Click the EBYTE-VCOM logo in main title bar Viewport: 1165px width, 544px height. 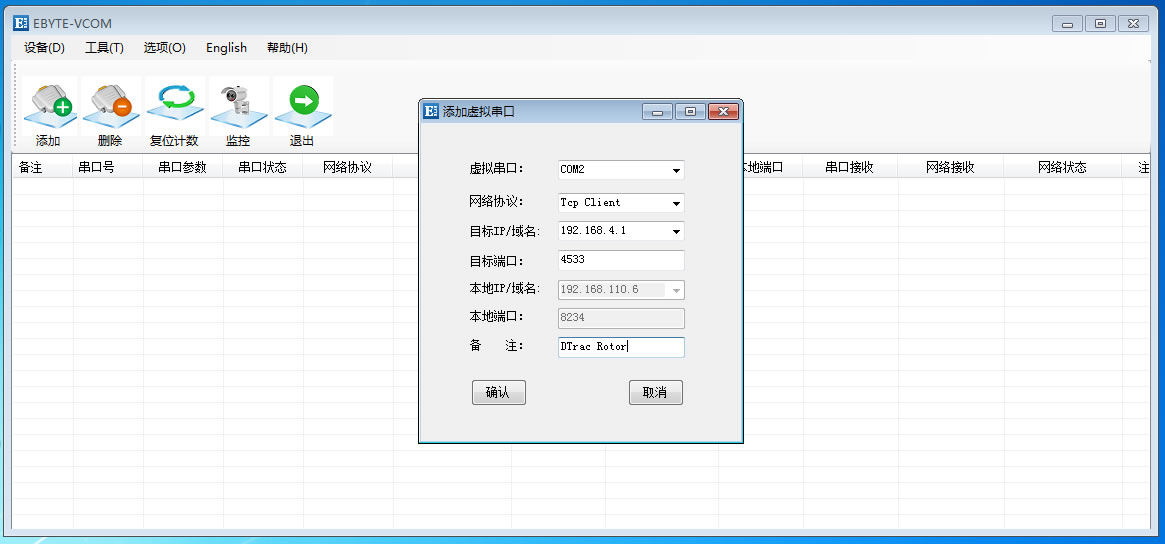pyautogui.click(x=21, y=24)
